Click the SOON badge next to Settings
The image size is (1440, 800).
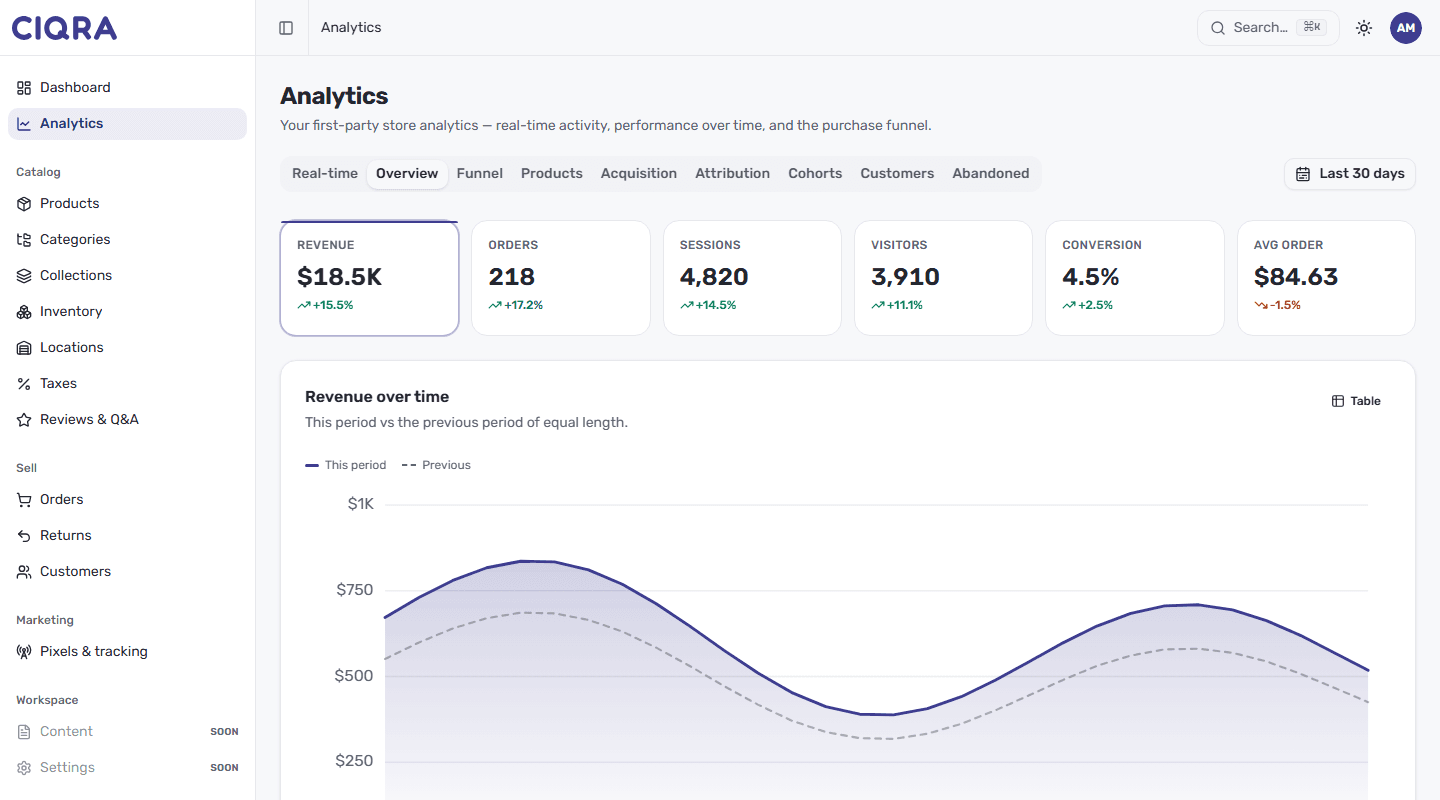click(224, 768)
